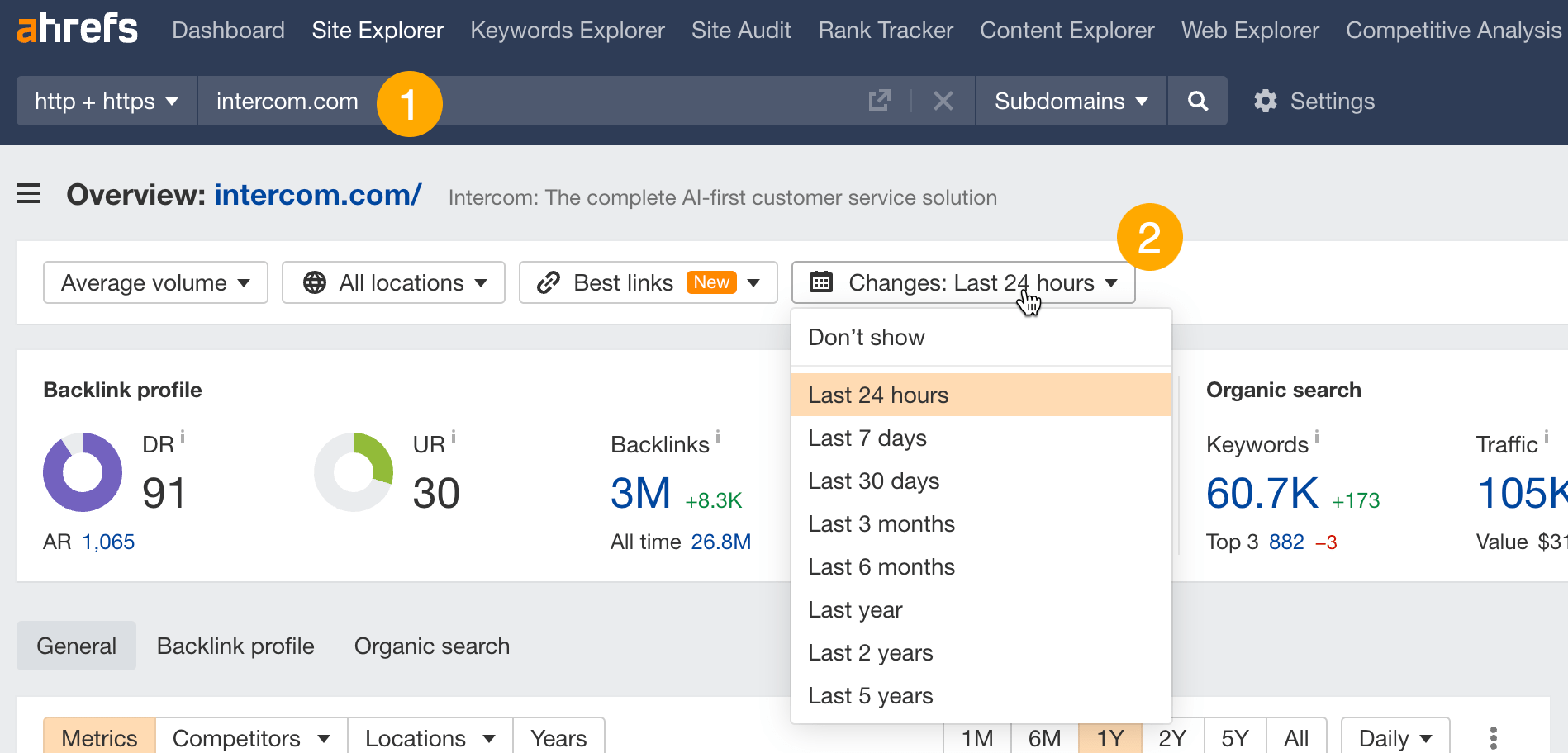
Task: Expand the Average volume dropdown
Action: [x=154, y=282]
